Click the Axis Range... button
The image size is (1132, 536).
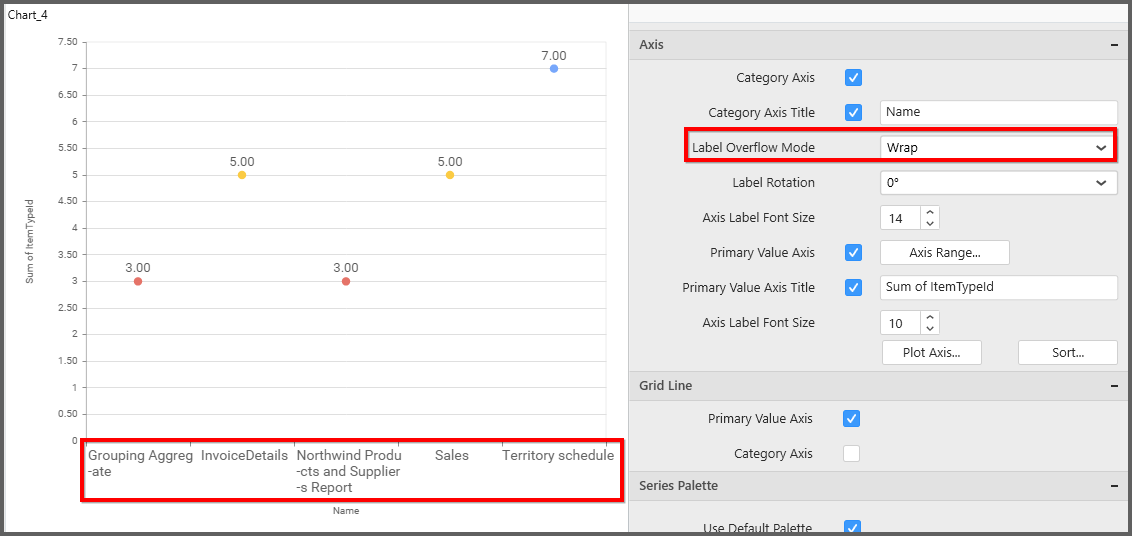944,253
